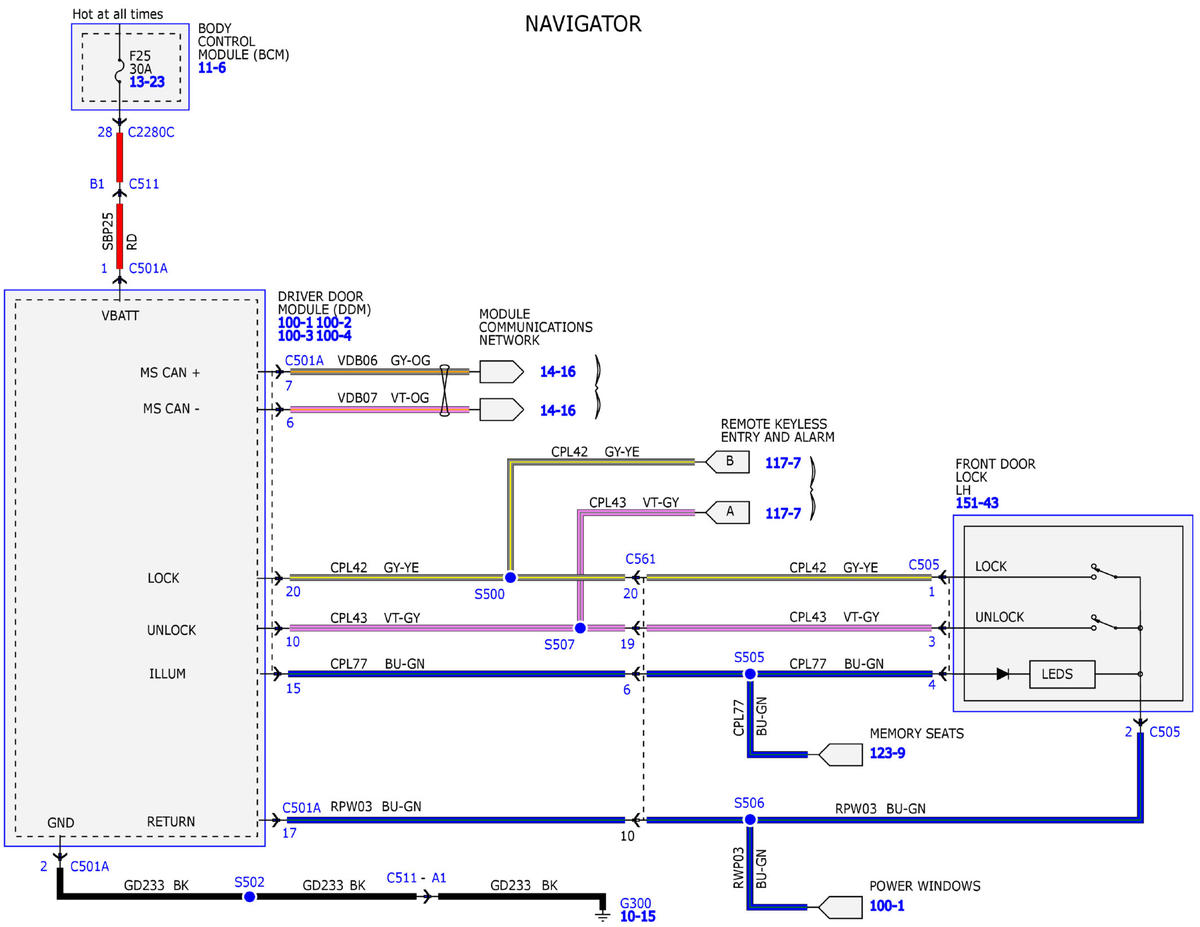Open the 11-6 Body Control Module reference

[x=213, y=69]
